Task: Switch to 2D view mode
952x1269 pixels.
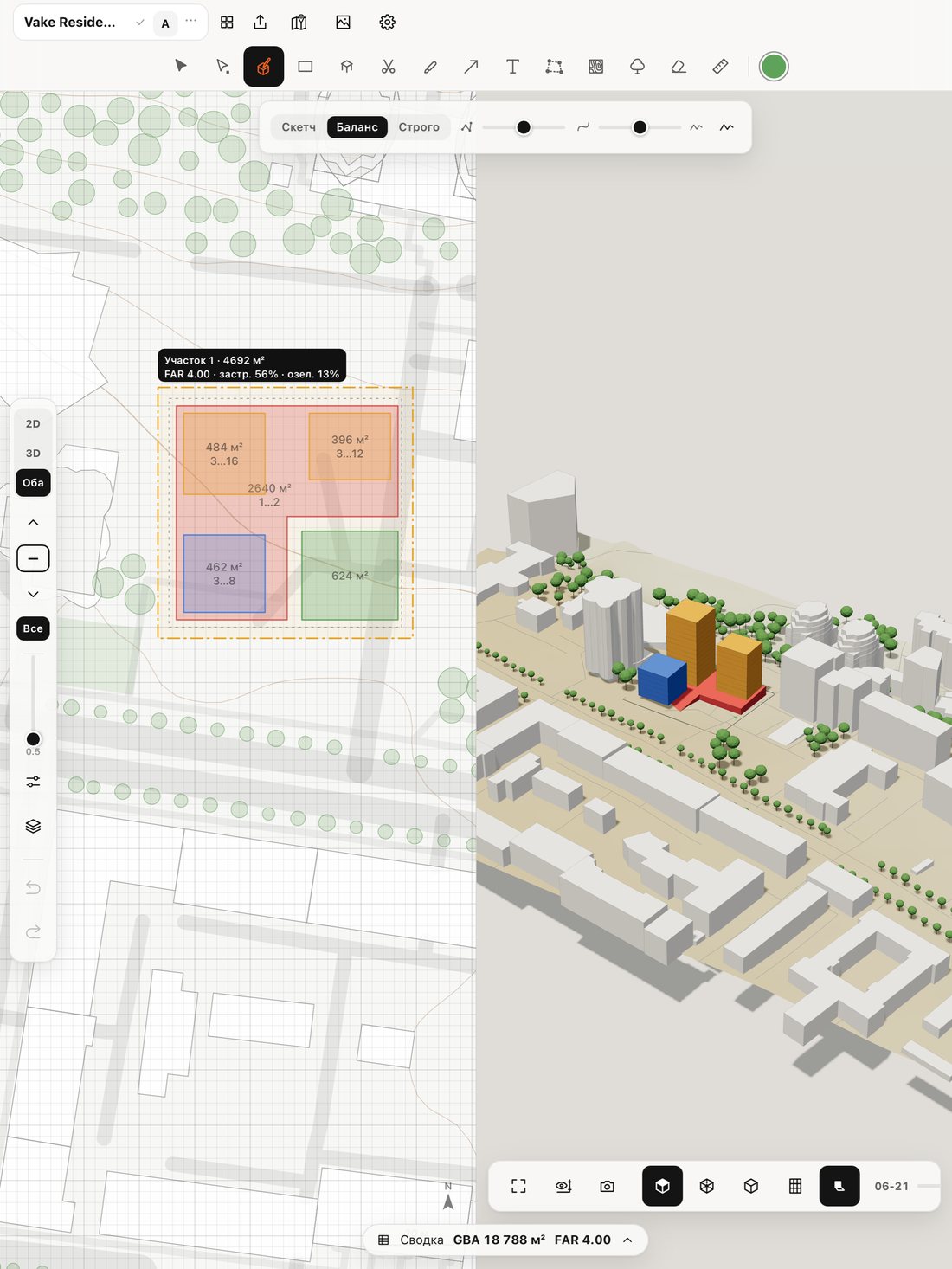Action: click(33, 424)
